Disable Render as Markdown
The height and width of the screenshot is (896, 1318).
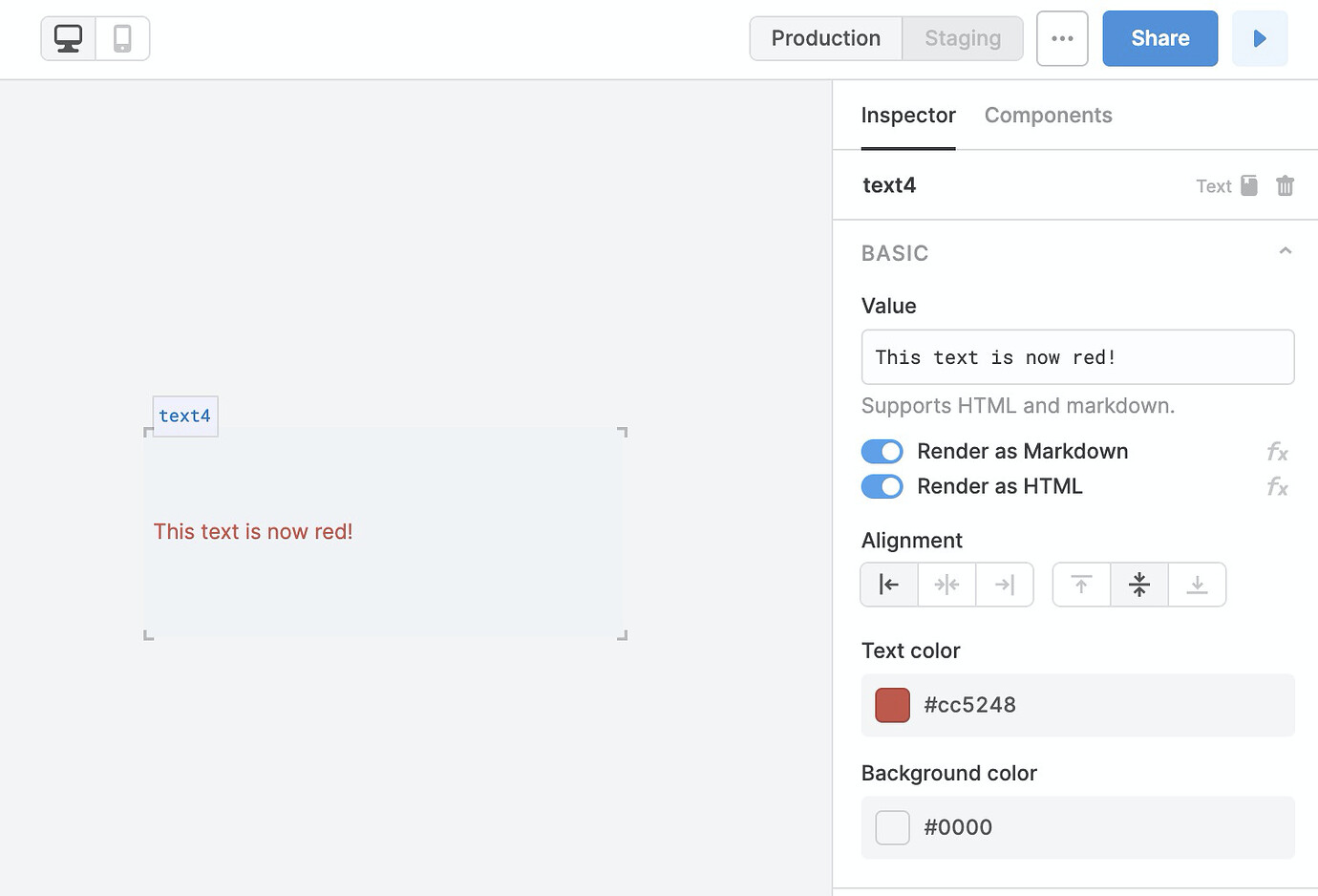(882, 451)
